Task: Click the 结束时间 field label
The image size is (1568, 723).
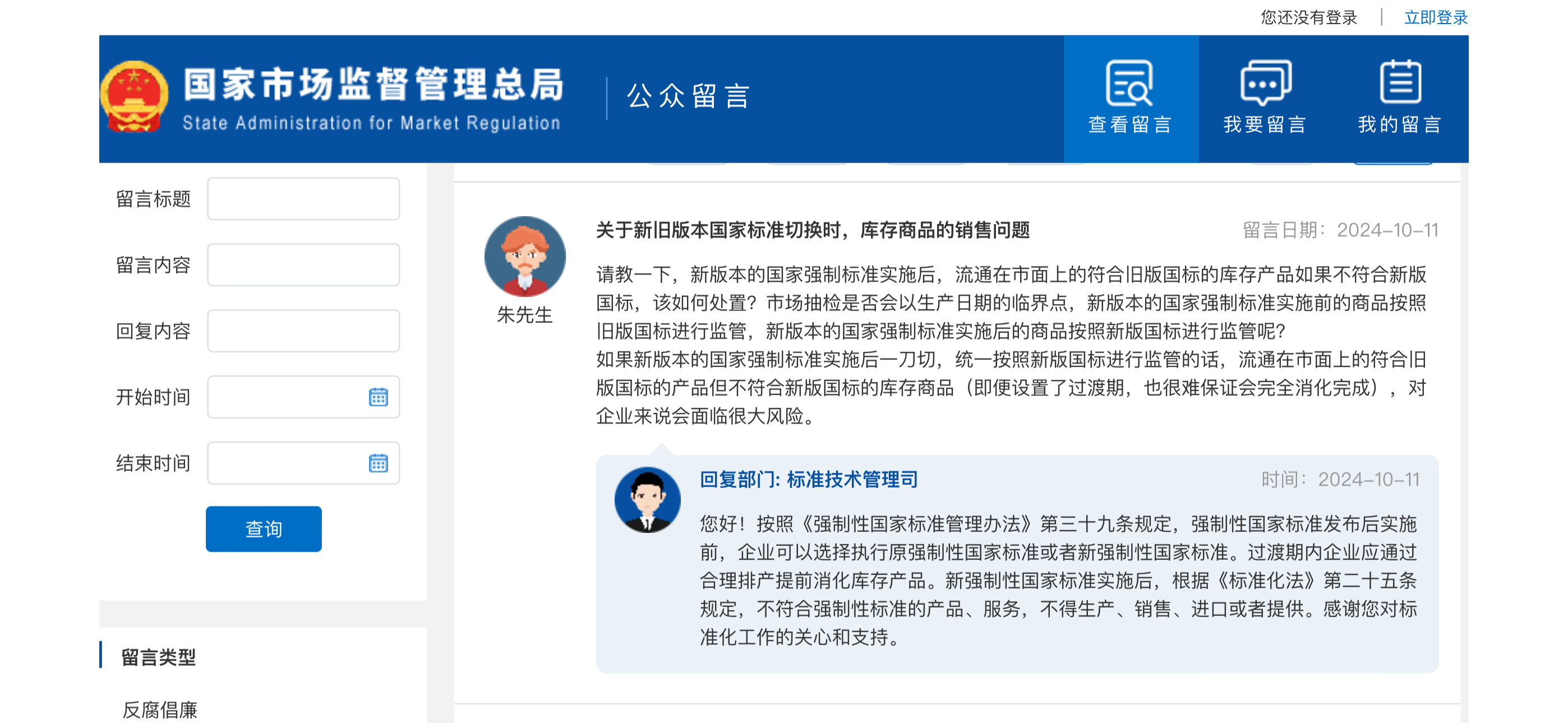Action: tap(154, 463)
